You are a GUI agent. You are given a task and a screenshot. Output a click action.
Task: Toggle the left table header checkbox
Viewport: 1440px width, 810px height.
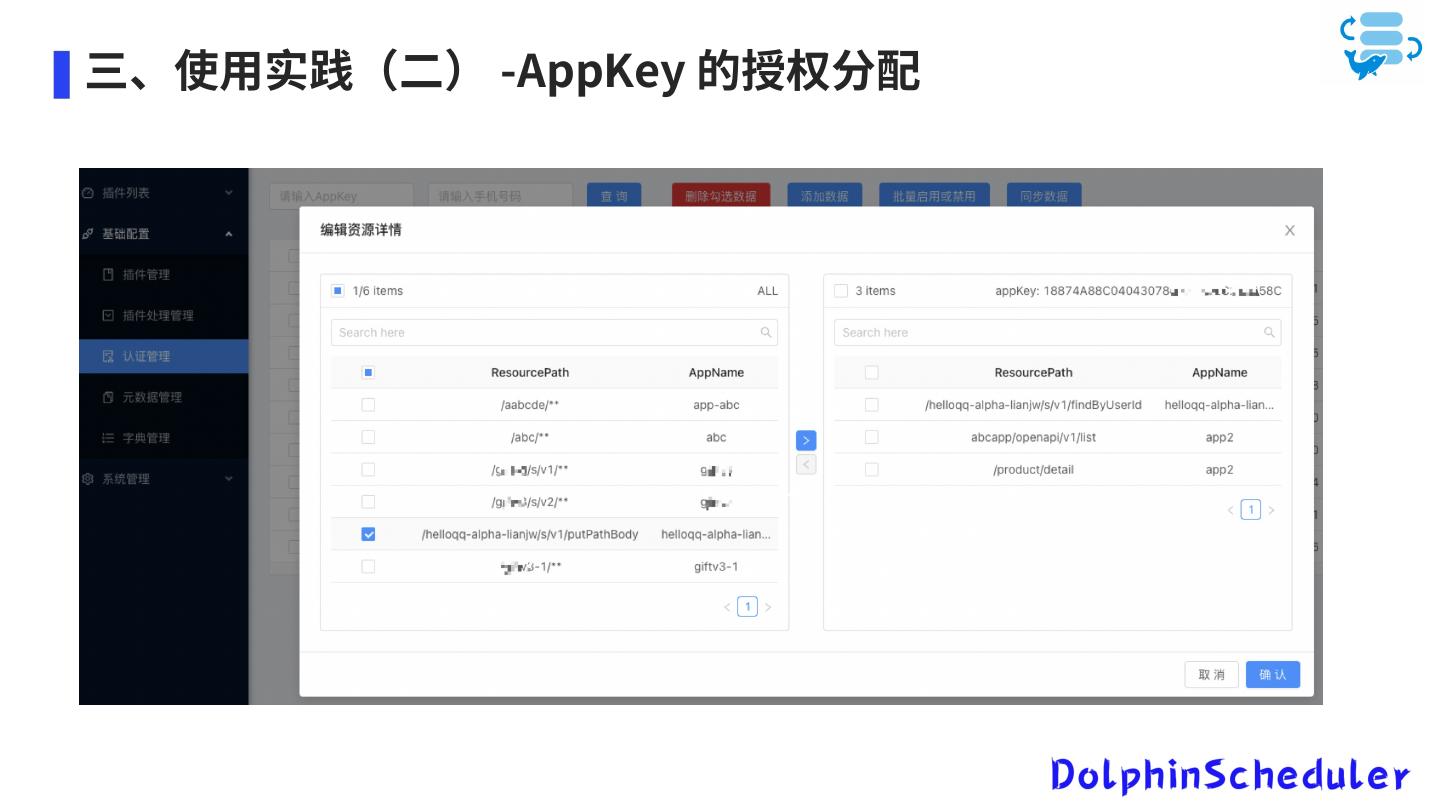click(368, 373)
